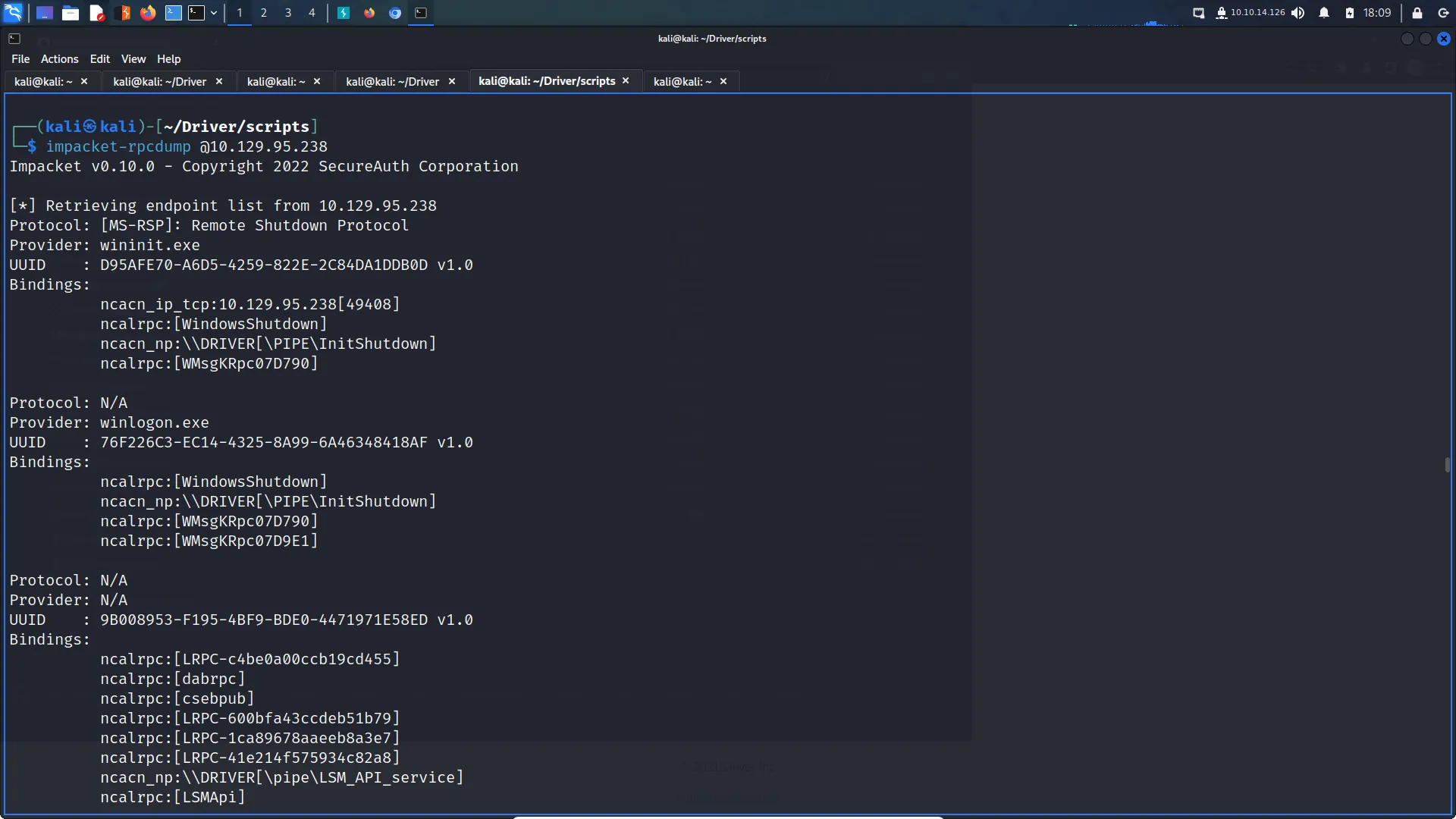
Task: Open the wired network tray icon
Action: click(1199, 13)
